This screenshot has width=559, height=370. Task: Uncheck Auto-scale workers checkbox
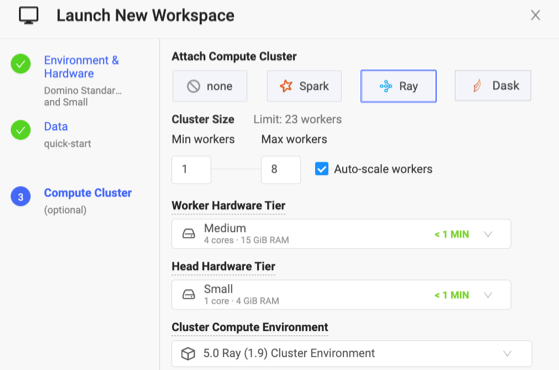pos(322,169)
